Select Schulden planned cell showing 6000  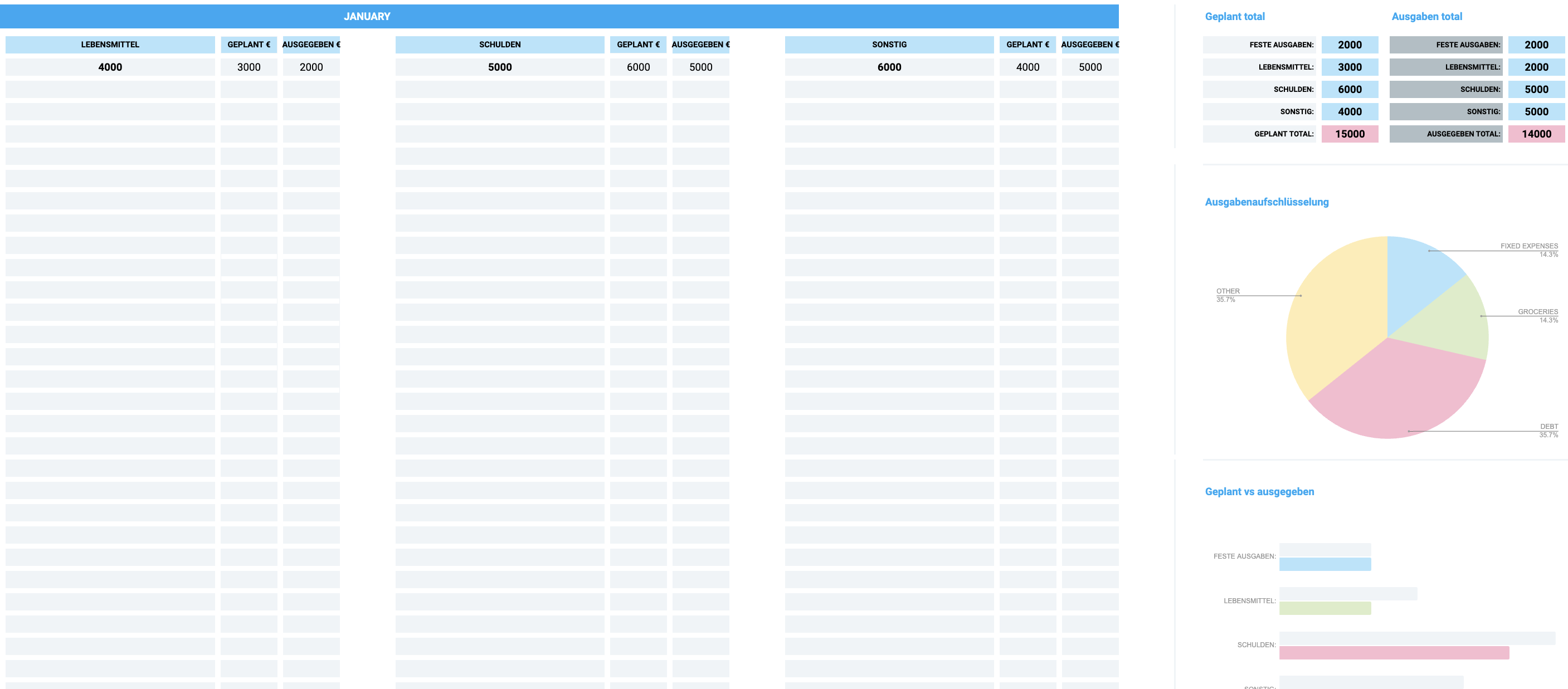click(x=639, y=67)
